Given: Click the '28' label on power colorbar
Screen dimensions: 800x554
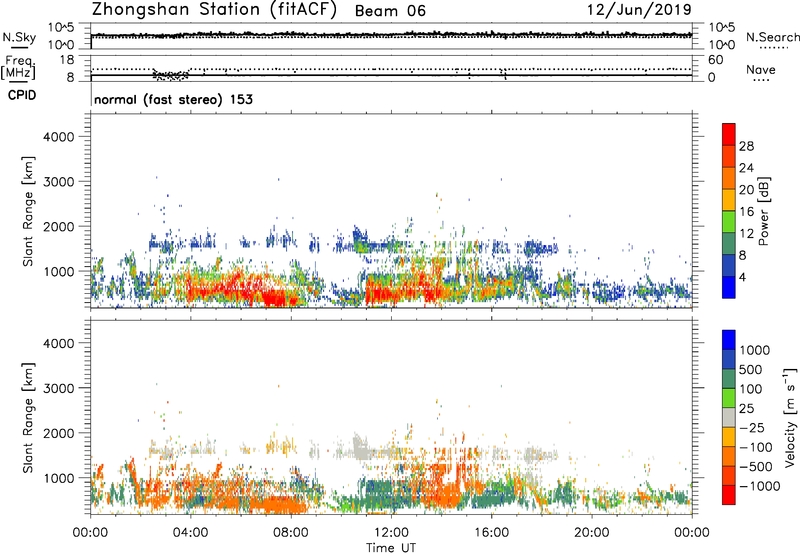Looking at the screenshot, I should click(x=746, y=146).
